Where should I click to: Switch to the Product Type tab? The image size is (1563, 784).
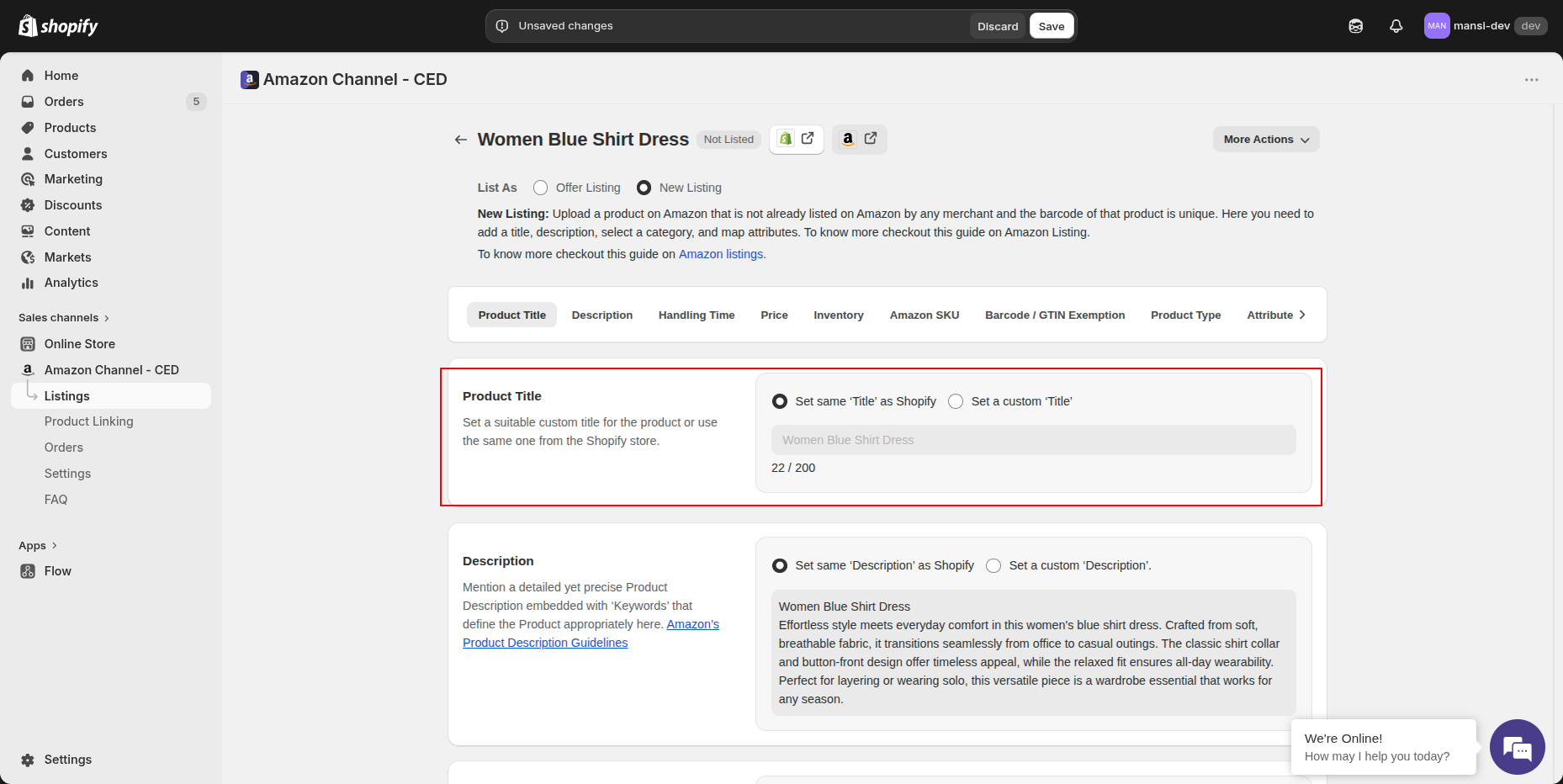point(1186,315)
